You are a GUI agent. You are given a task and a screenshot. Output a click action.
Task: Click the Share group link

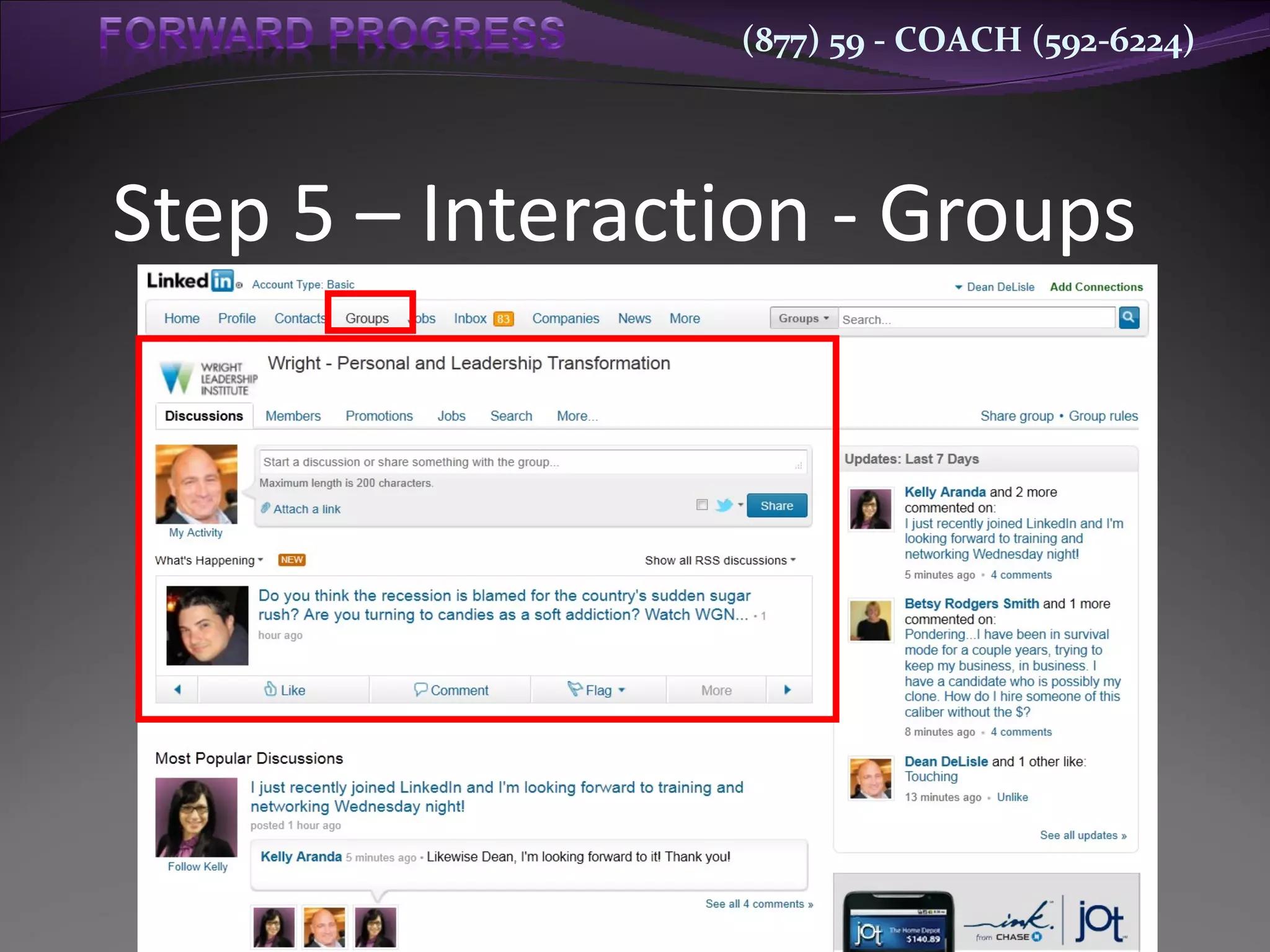[x=1017, y=416]
